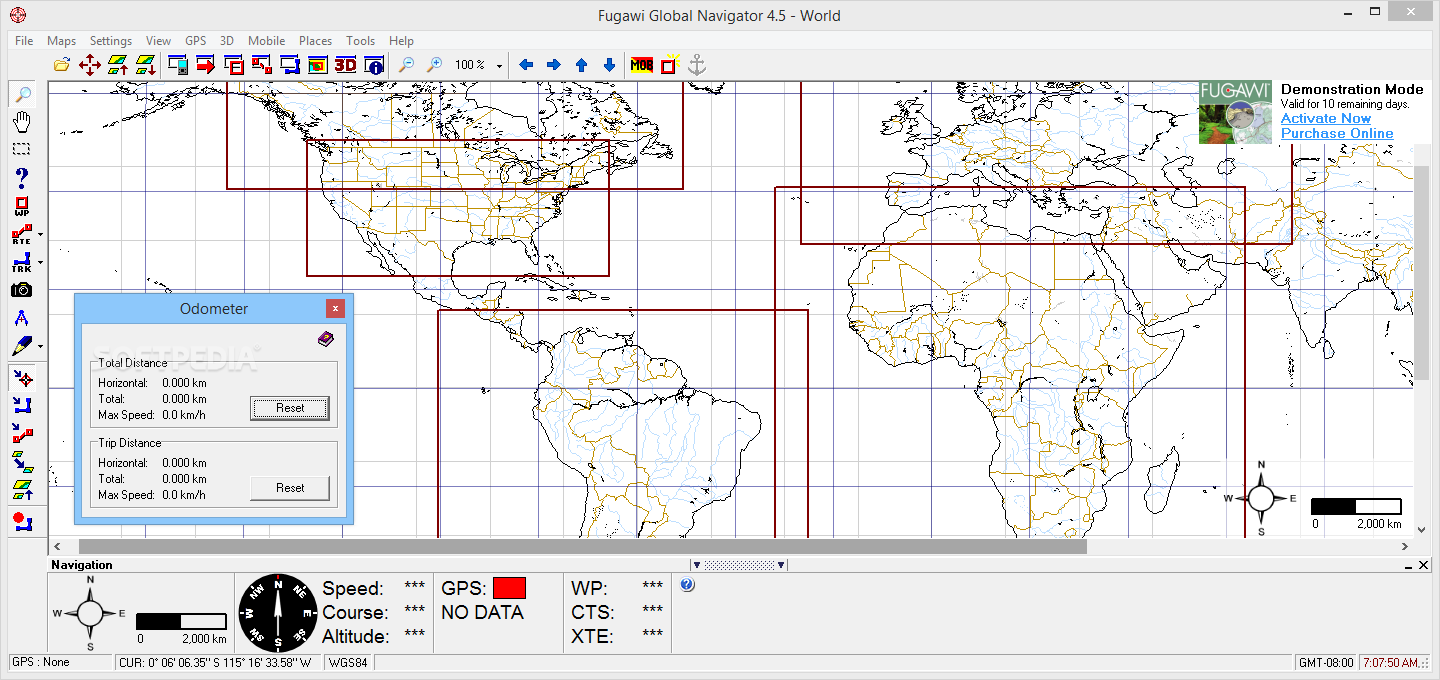
Task: Open the Maps menu
Action: coord(61,41)
